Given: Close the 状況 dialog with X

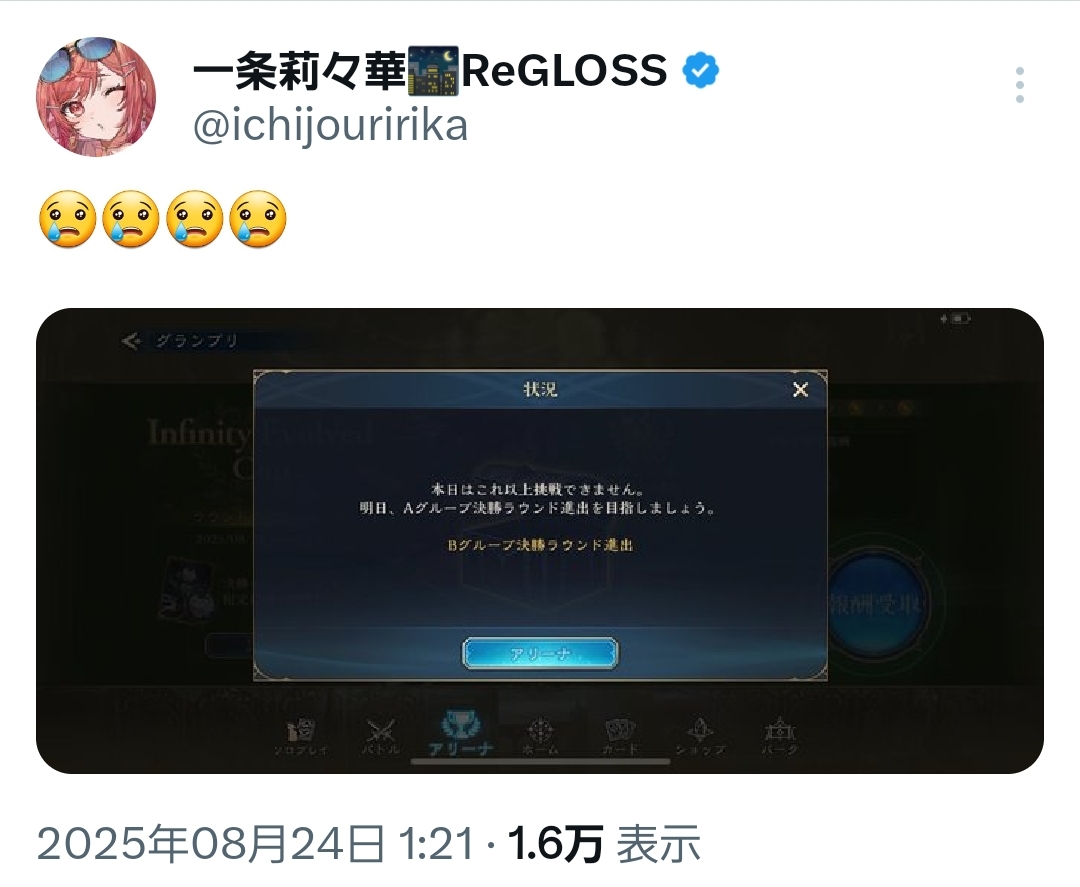Looking at the screenshot, I should pos(800,390).
